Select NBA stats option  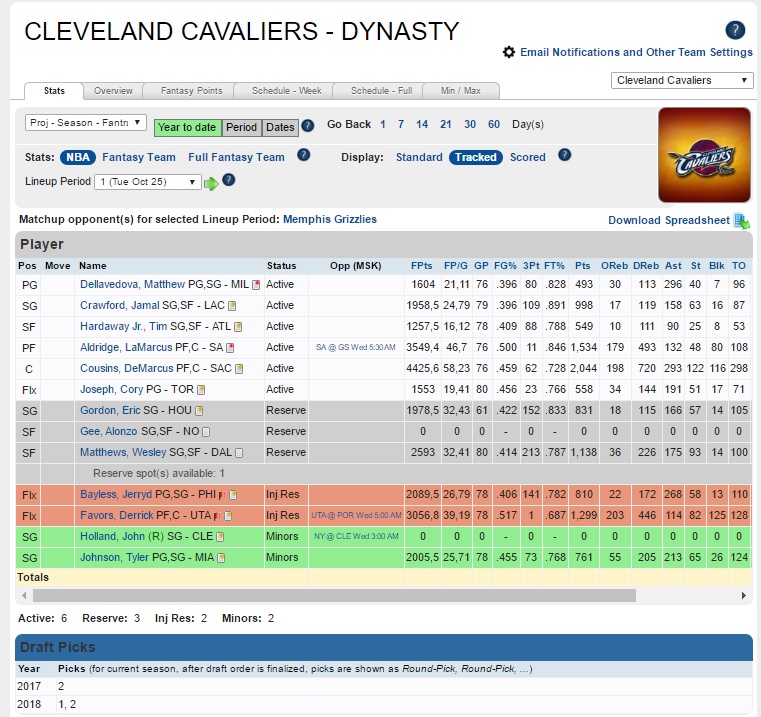[x=78, y=157]
